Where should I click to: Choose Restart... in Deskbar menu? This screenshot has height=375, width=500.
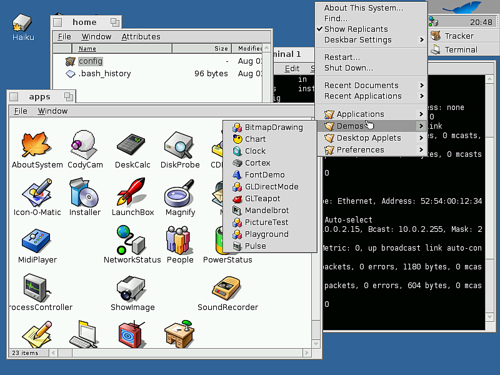point(371,57)
